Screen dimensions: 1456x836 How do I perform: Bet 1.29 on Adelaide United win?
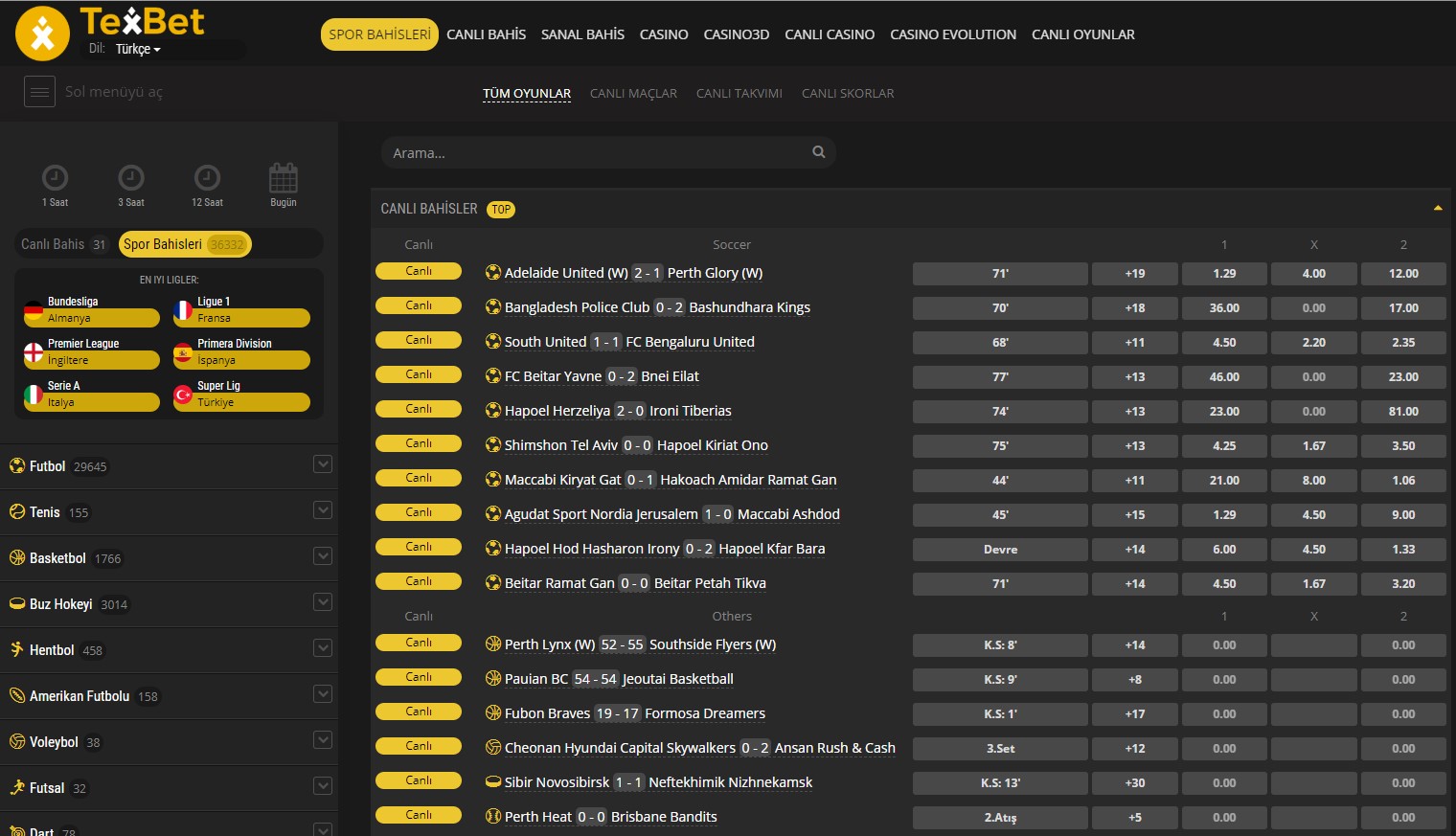[x=1224, y=274]
